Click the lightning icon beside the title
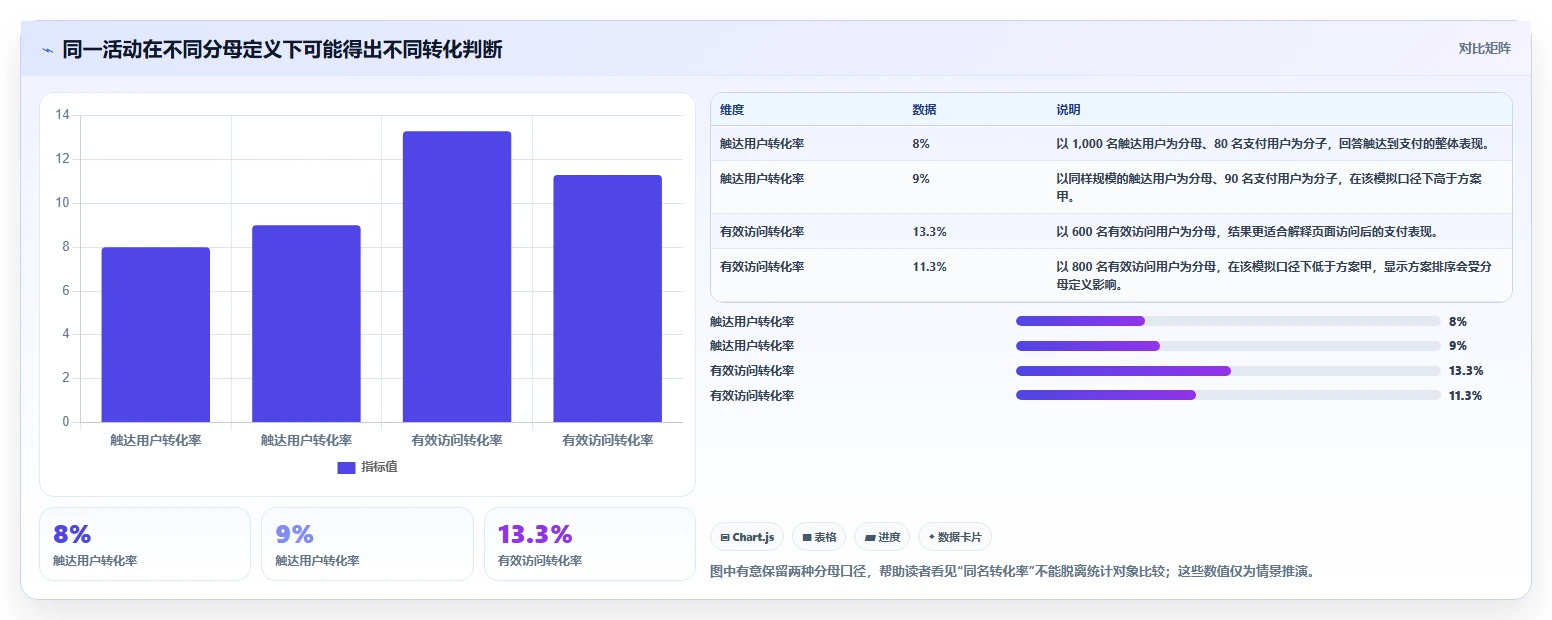This screenshot has width=1552, height=620. click(x=47, y=50)
